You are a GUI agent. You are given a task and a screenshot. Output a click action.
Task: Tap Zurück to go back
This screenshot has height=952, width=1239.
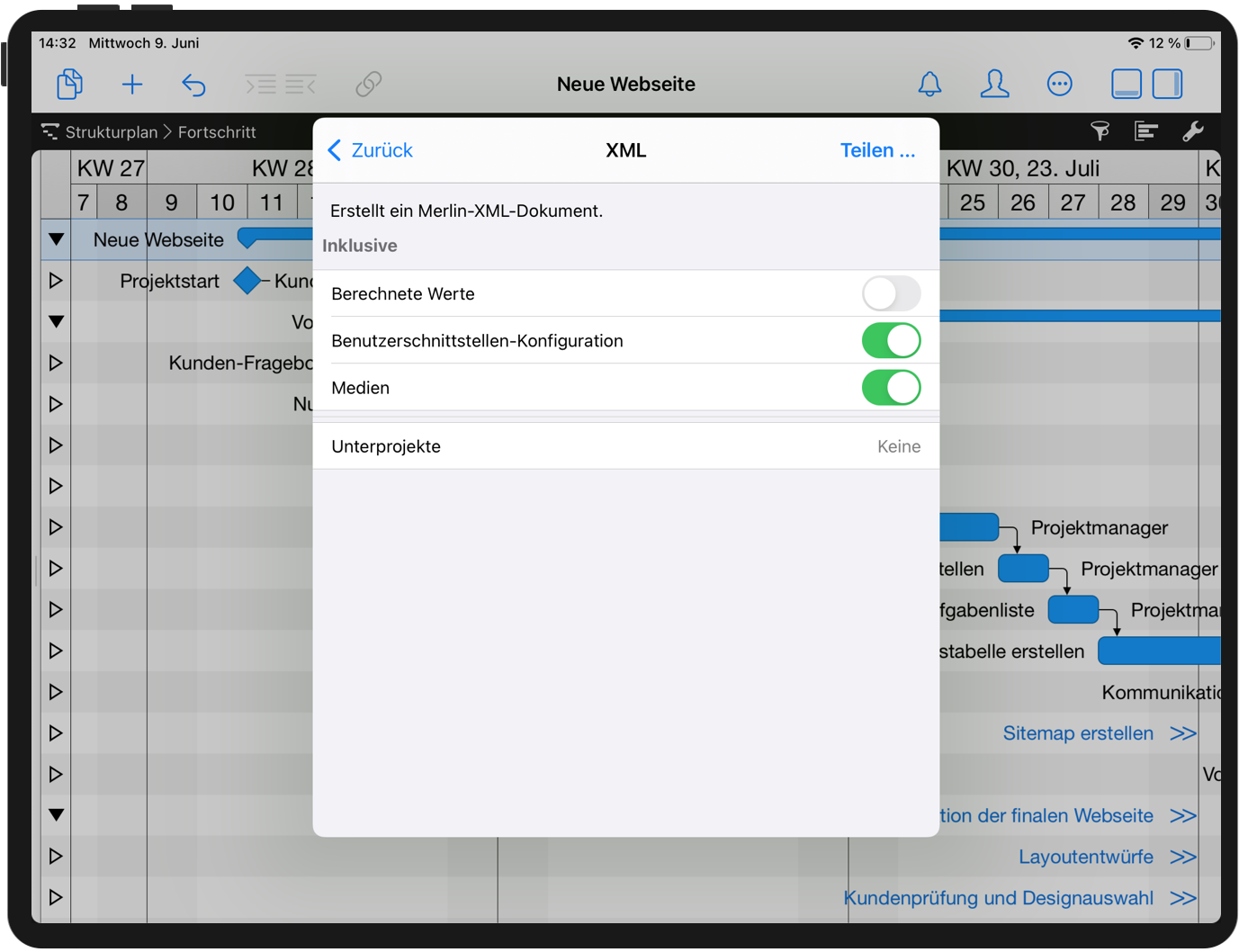tap(370, 150)
